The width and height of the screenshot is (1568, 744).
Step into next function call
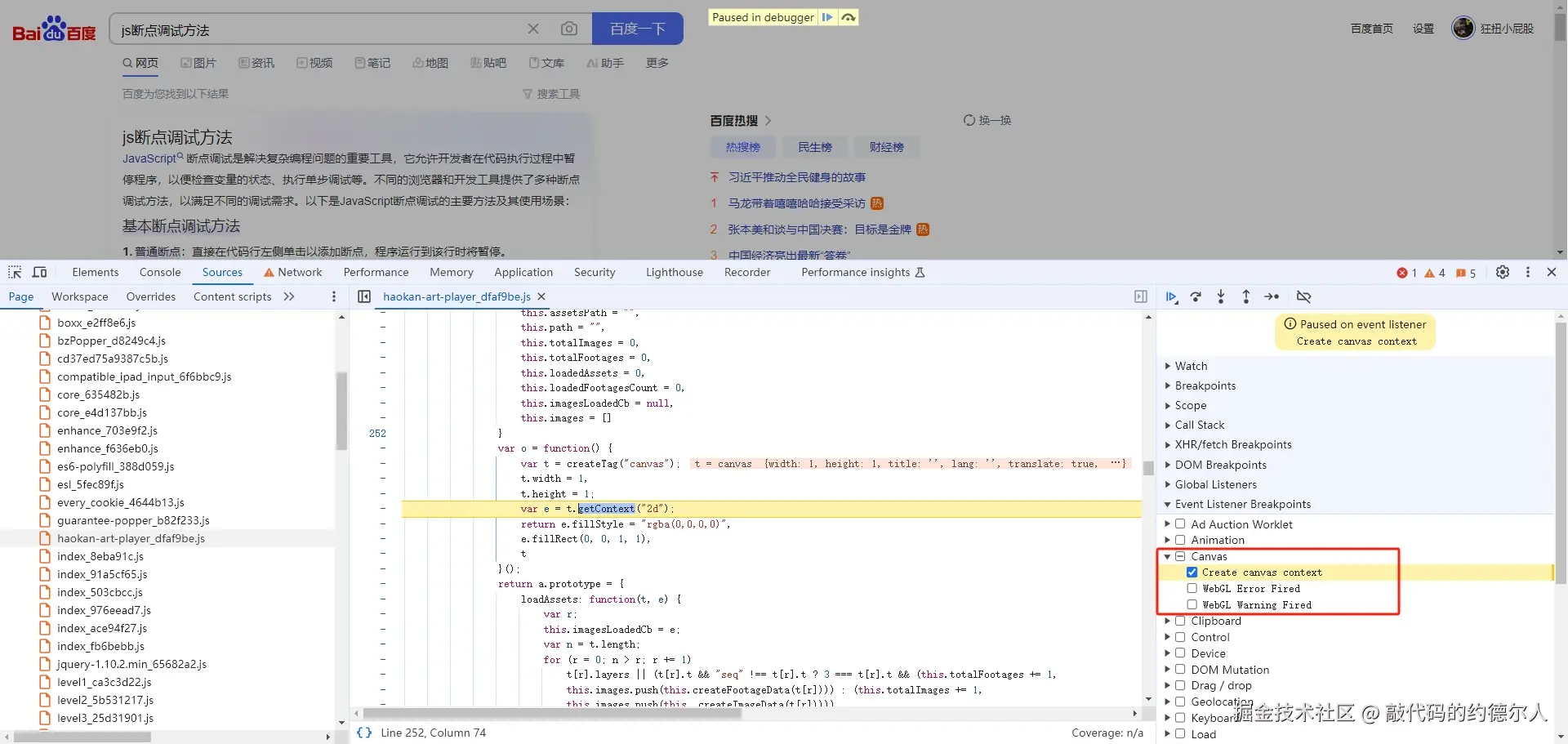(1221, 296)
